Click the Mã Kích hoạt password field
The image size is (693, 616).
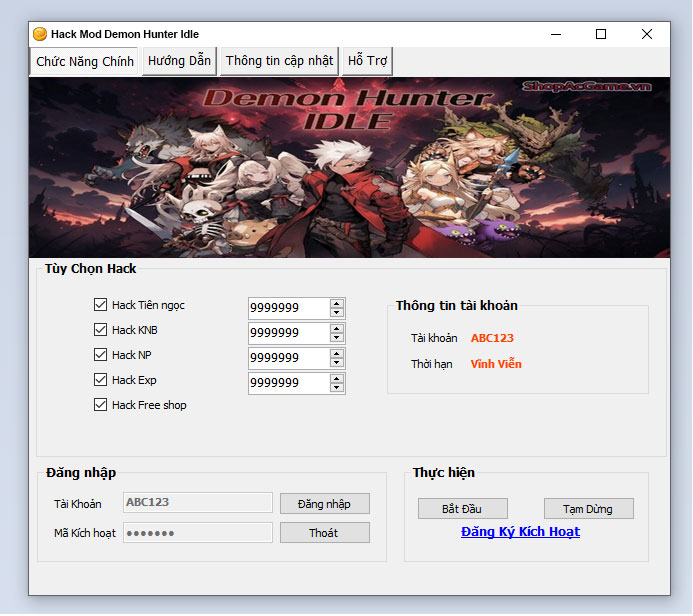click(x=198, y=533)
